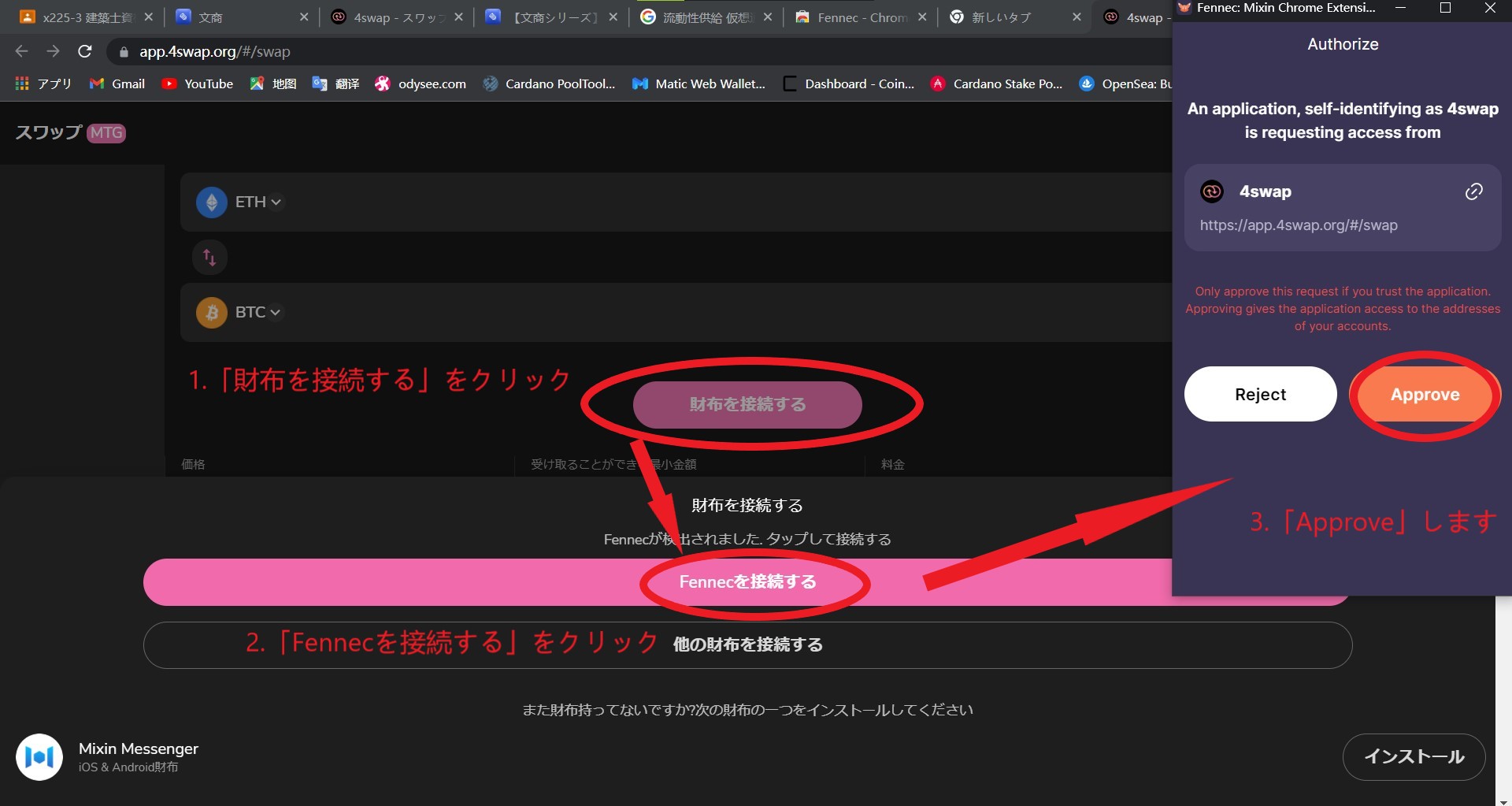Expand the BTC token dropdown
The image size is (1512, 806).
point(258,312)
